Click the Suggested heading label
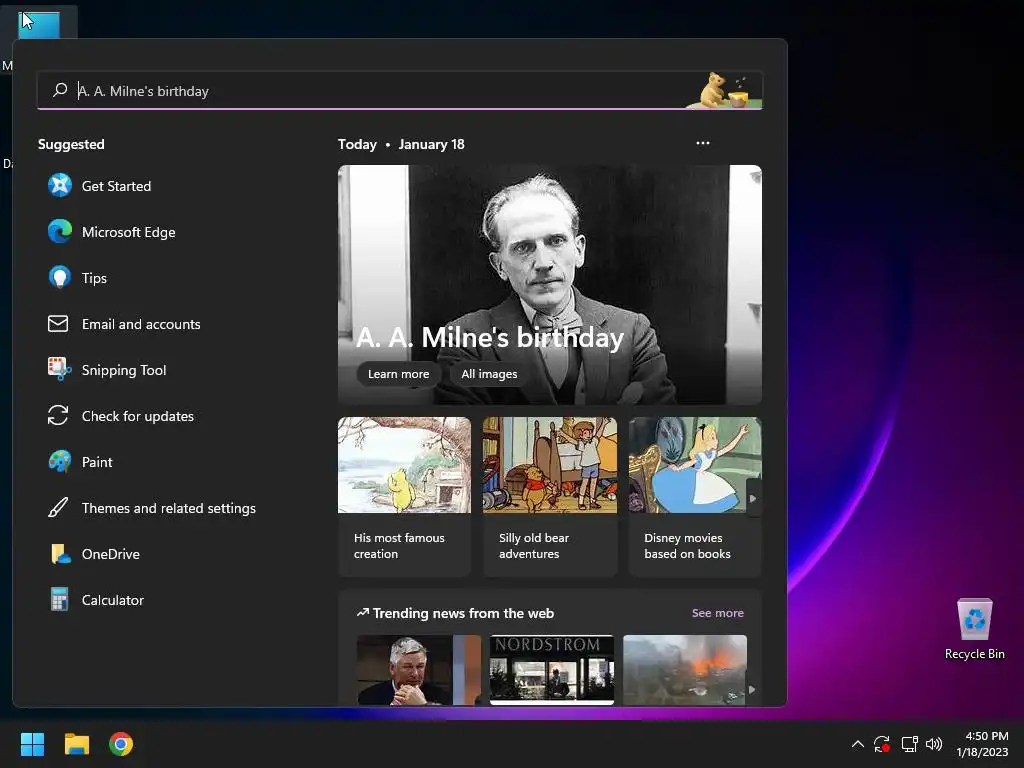This screenshot has height=768, width=1024. point(71,144)
